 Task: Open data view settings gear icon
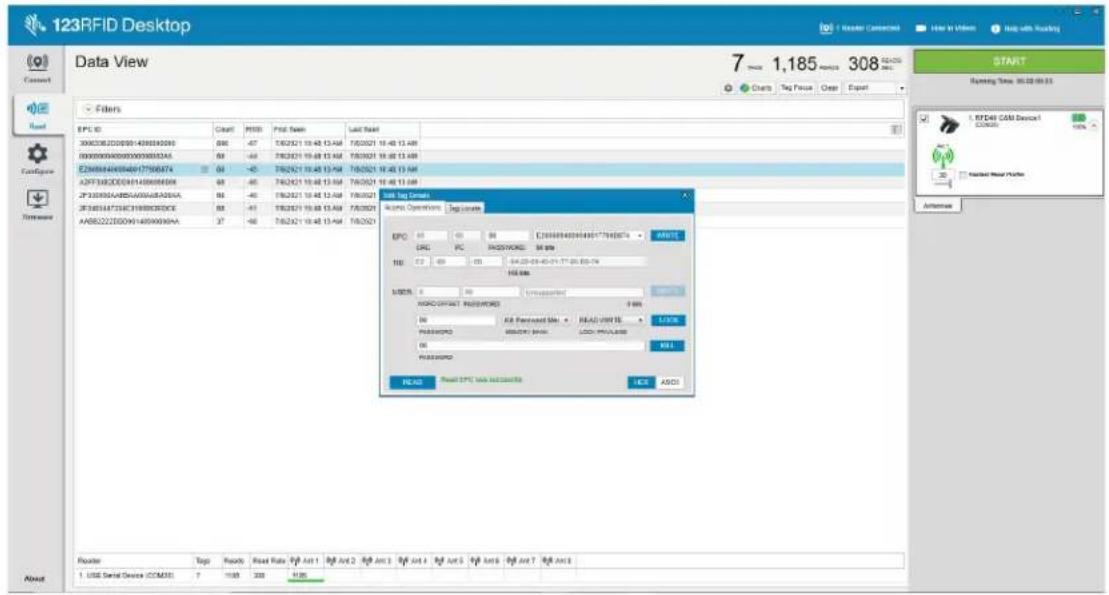728,88
